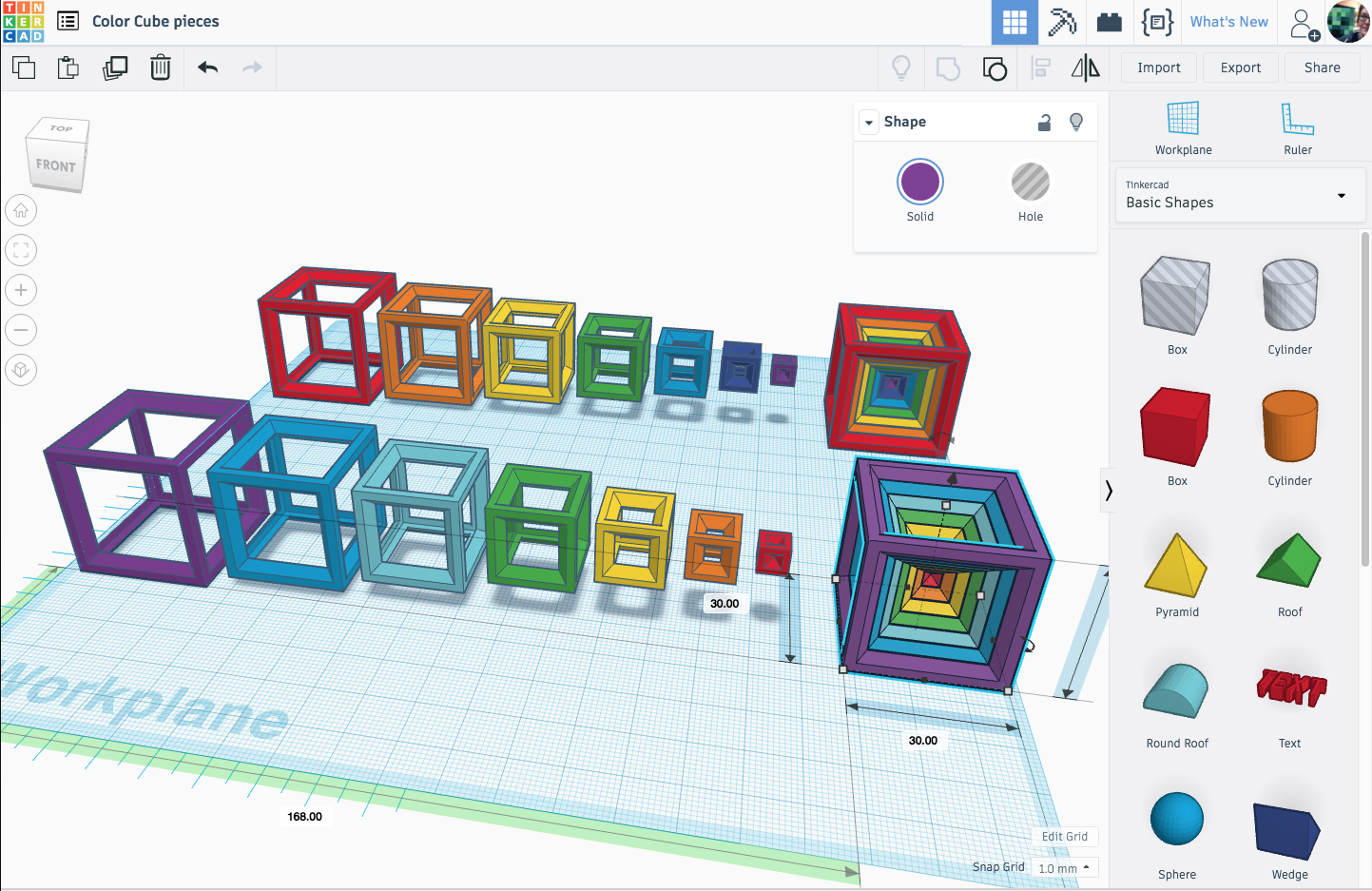Collapse the Shape panel with its arrow
Viewport: 1372px width, 891px height.
point(869,123)
